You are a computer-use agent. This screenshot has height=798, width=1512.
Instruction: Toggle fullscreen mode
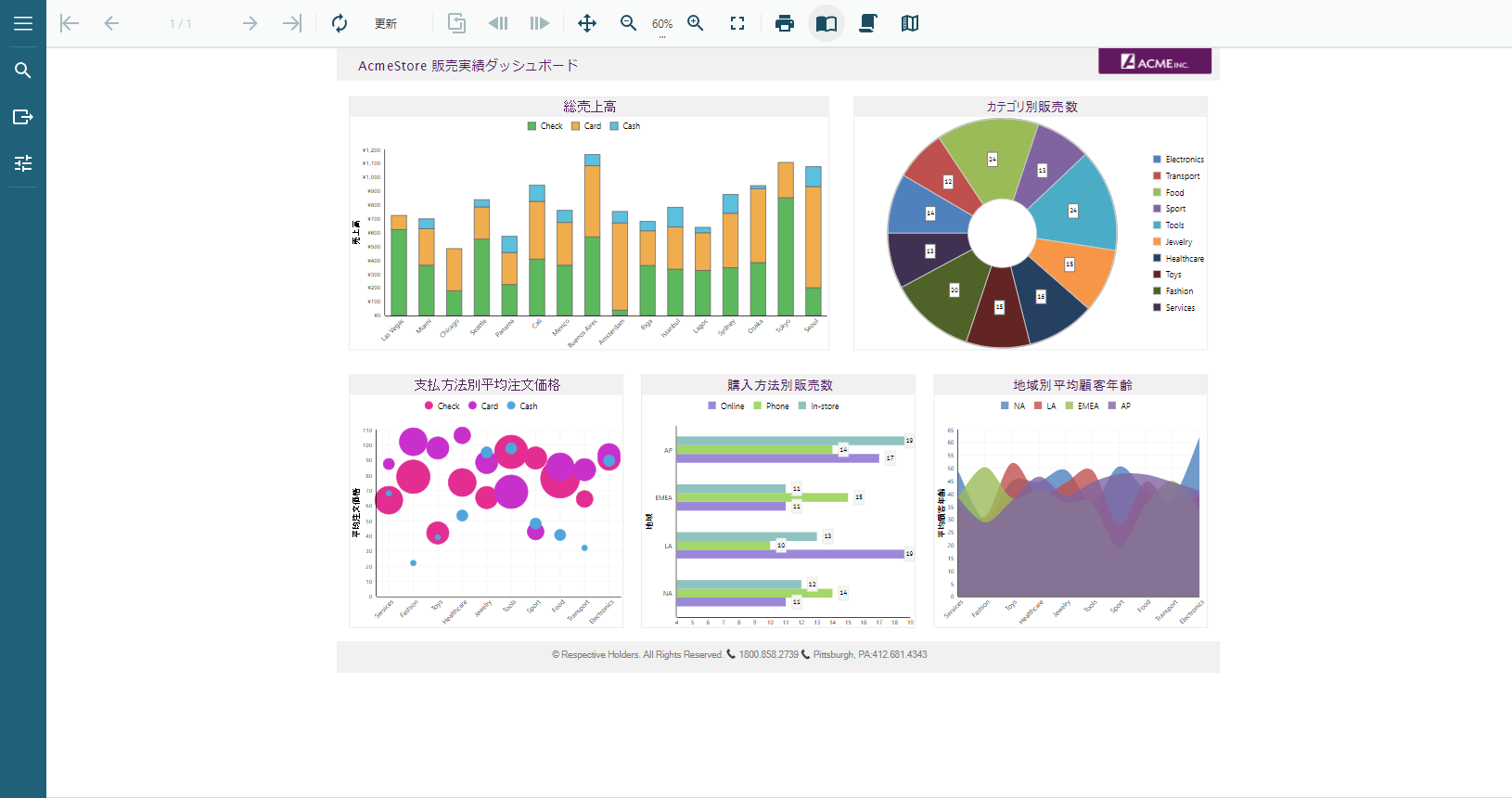(x=737, y=23)
